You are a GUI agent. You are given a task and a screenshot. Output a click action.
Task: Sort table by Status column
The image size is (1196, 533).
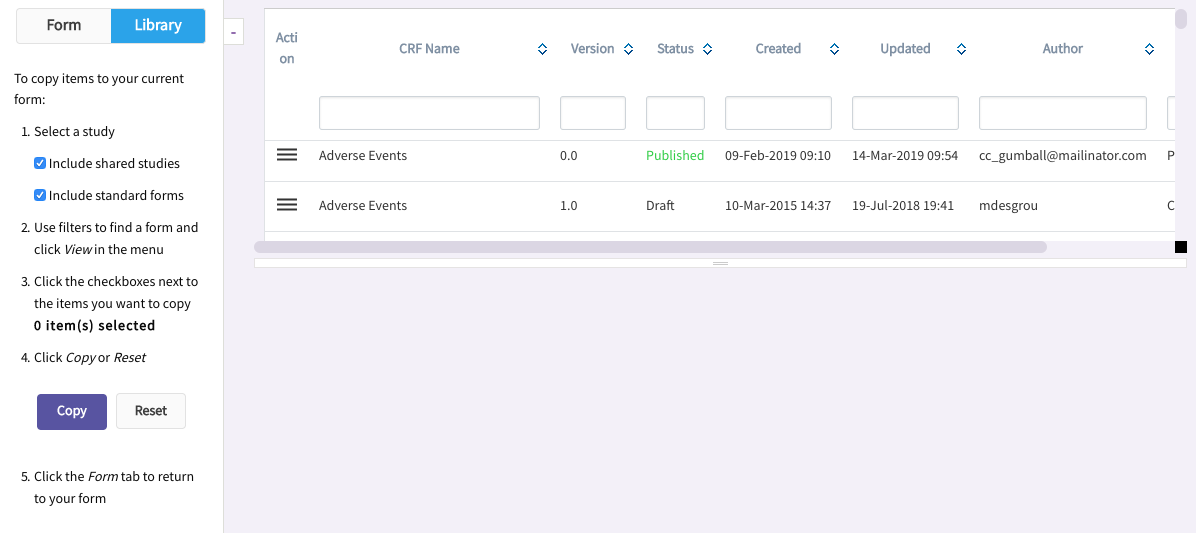point(707,49)
